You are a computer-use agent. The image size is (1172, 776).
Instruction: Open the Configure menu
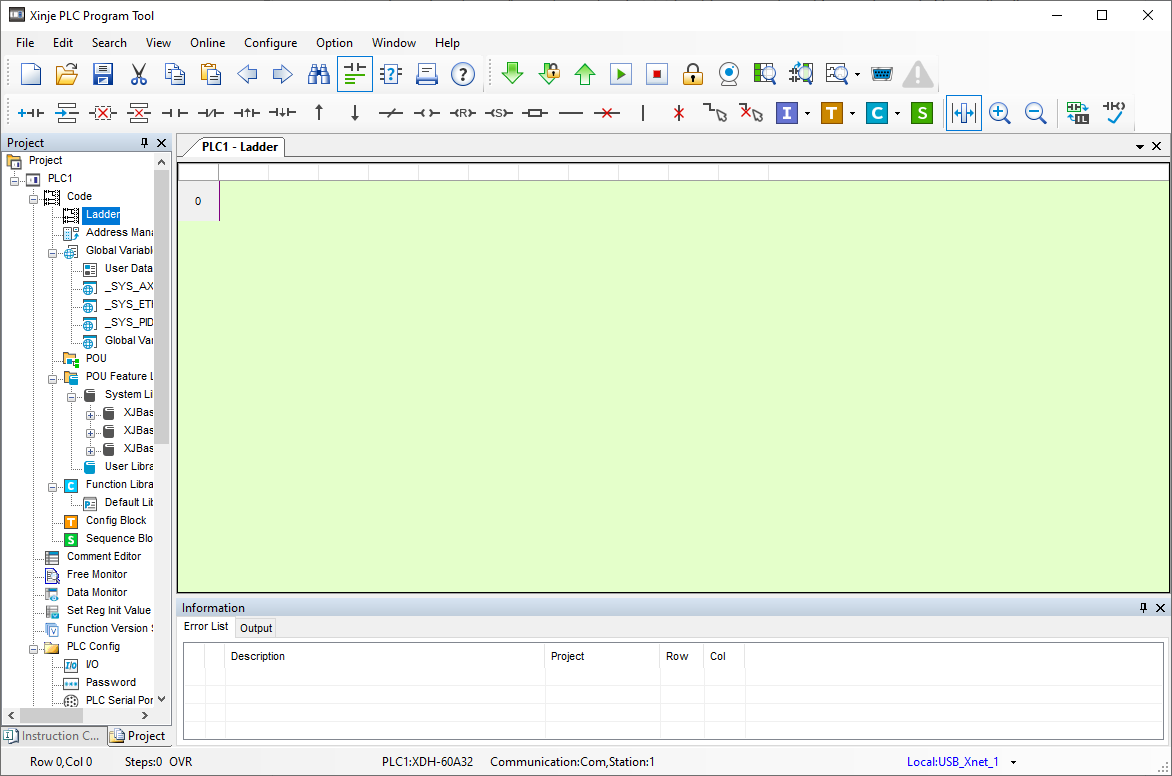(x=271, y=43)
